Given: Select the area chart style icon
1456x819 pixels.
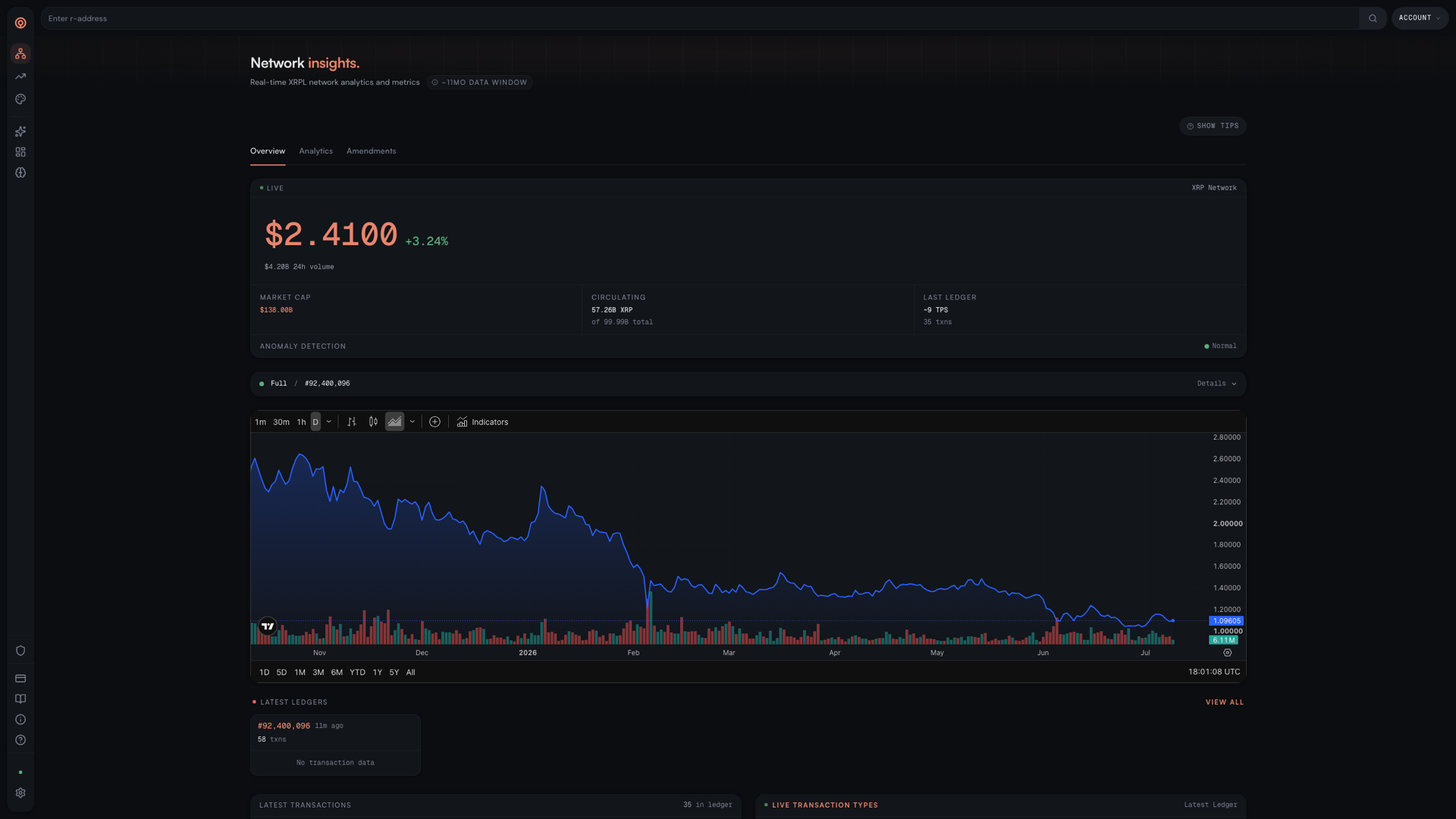Looking at the screenshot, I should pos(394,422).
